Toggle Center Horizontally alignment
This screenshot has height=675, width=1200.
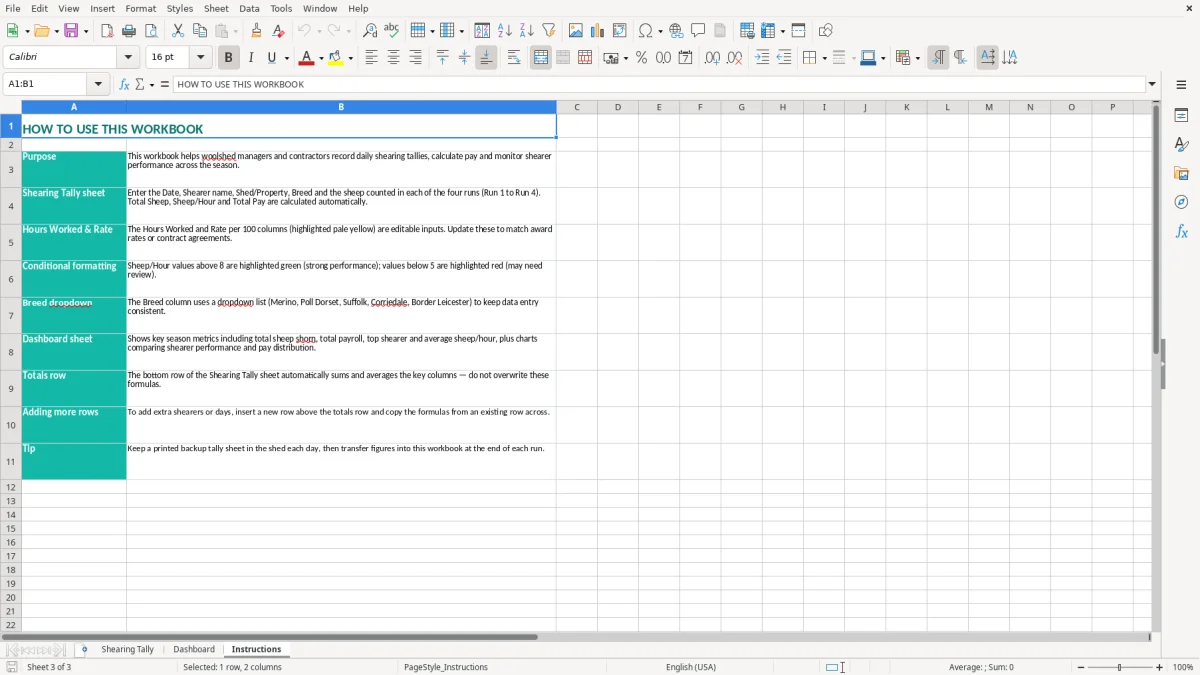[x=393, y=58]
